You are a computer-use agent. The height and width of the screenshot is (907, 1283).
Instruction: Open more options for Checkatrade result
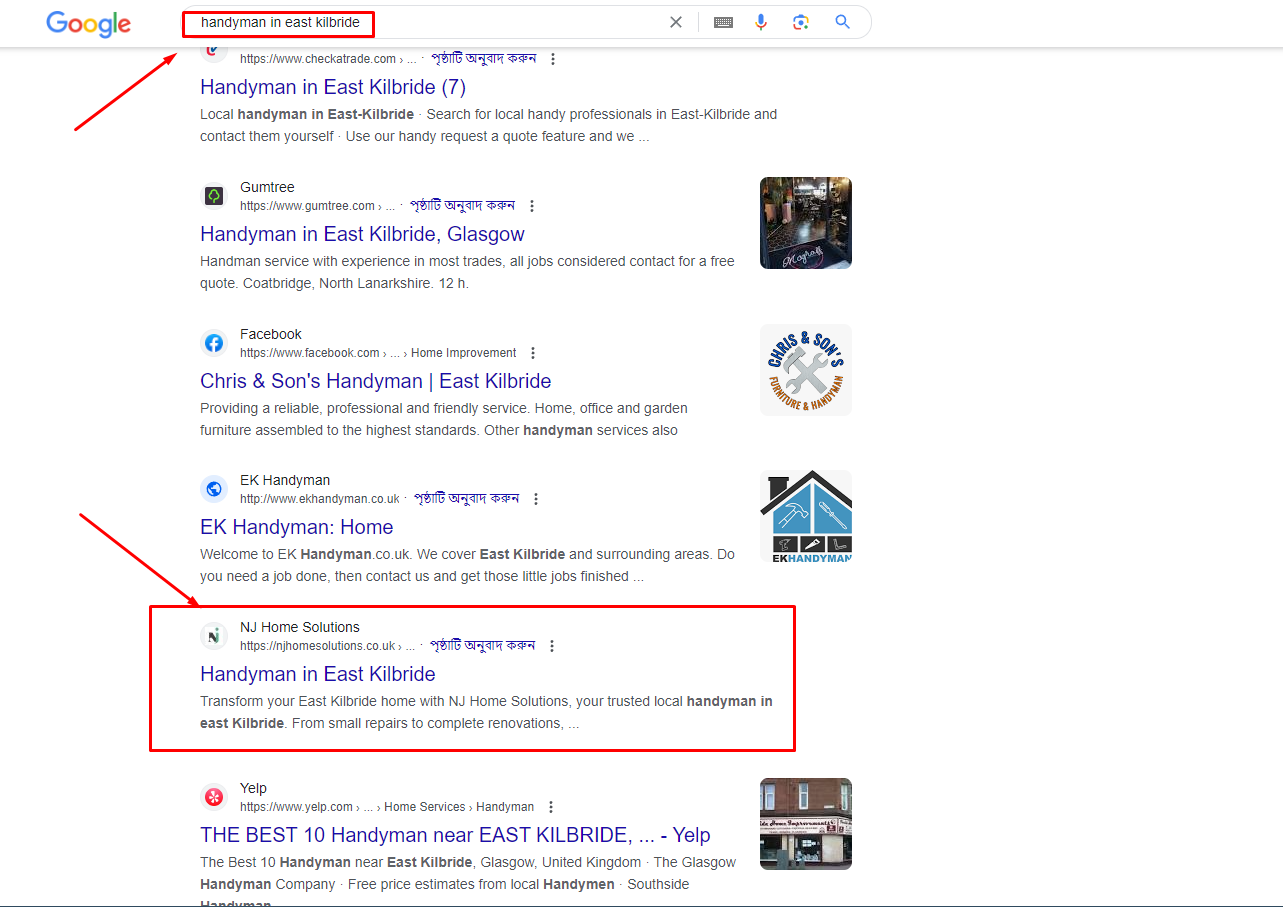(x=553, y=59)
